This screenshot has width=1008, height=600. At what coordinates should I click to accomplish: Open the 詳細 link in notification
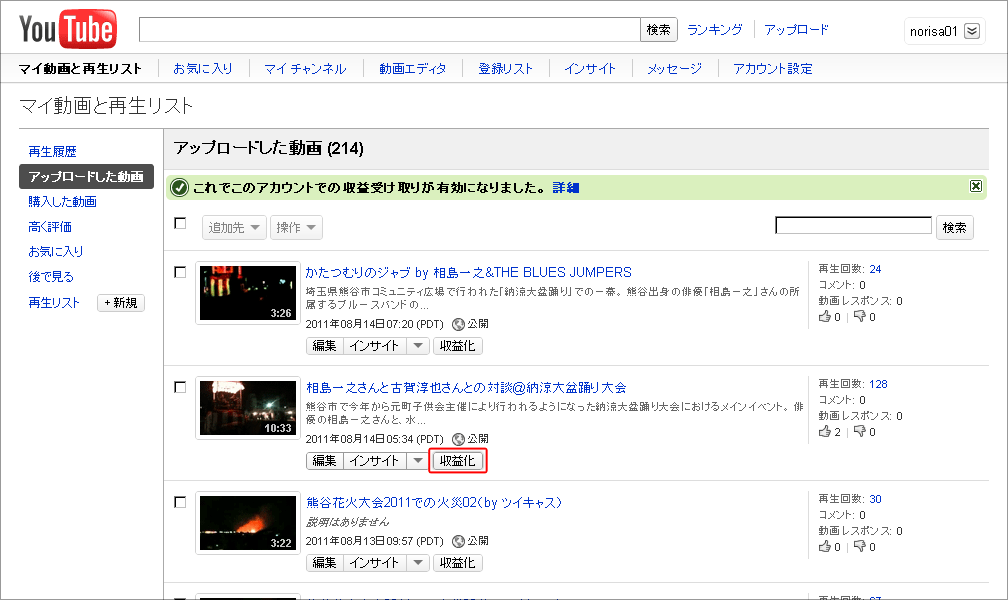pos(566,188)
